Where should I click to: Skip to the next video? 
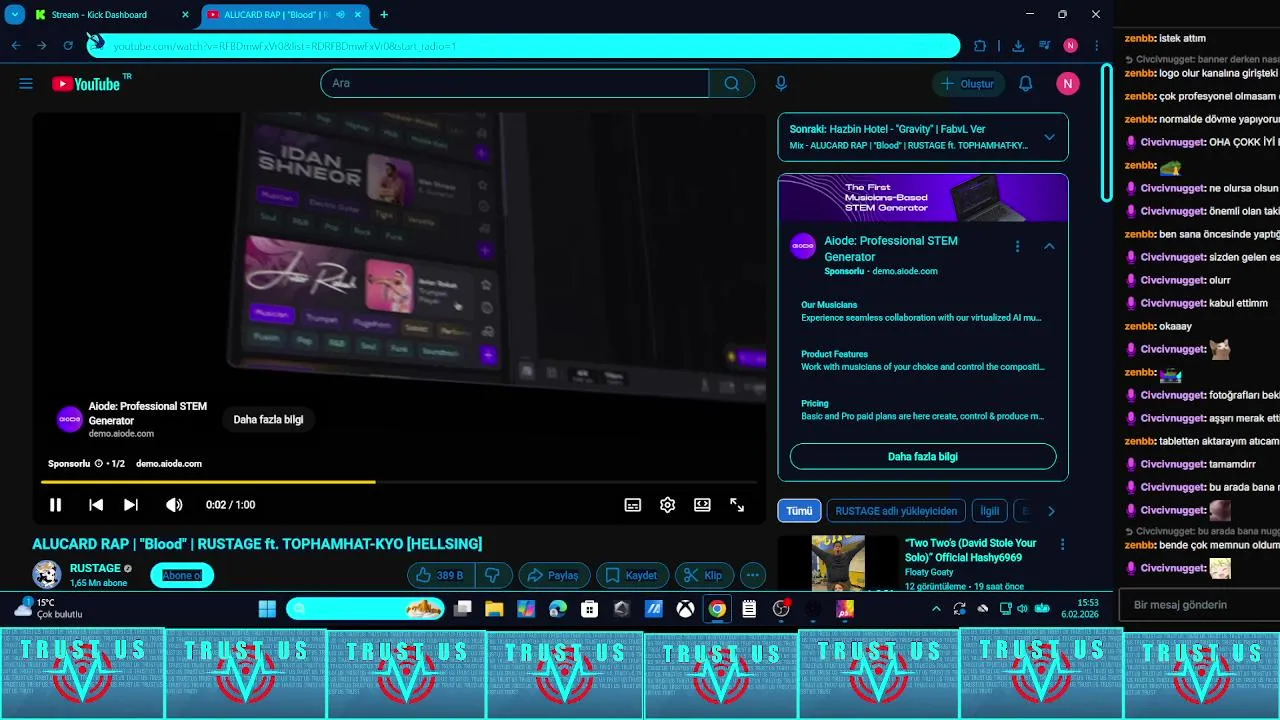(x=131, y=505)
